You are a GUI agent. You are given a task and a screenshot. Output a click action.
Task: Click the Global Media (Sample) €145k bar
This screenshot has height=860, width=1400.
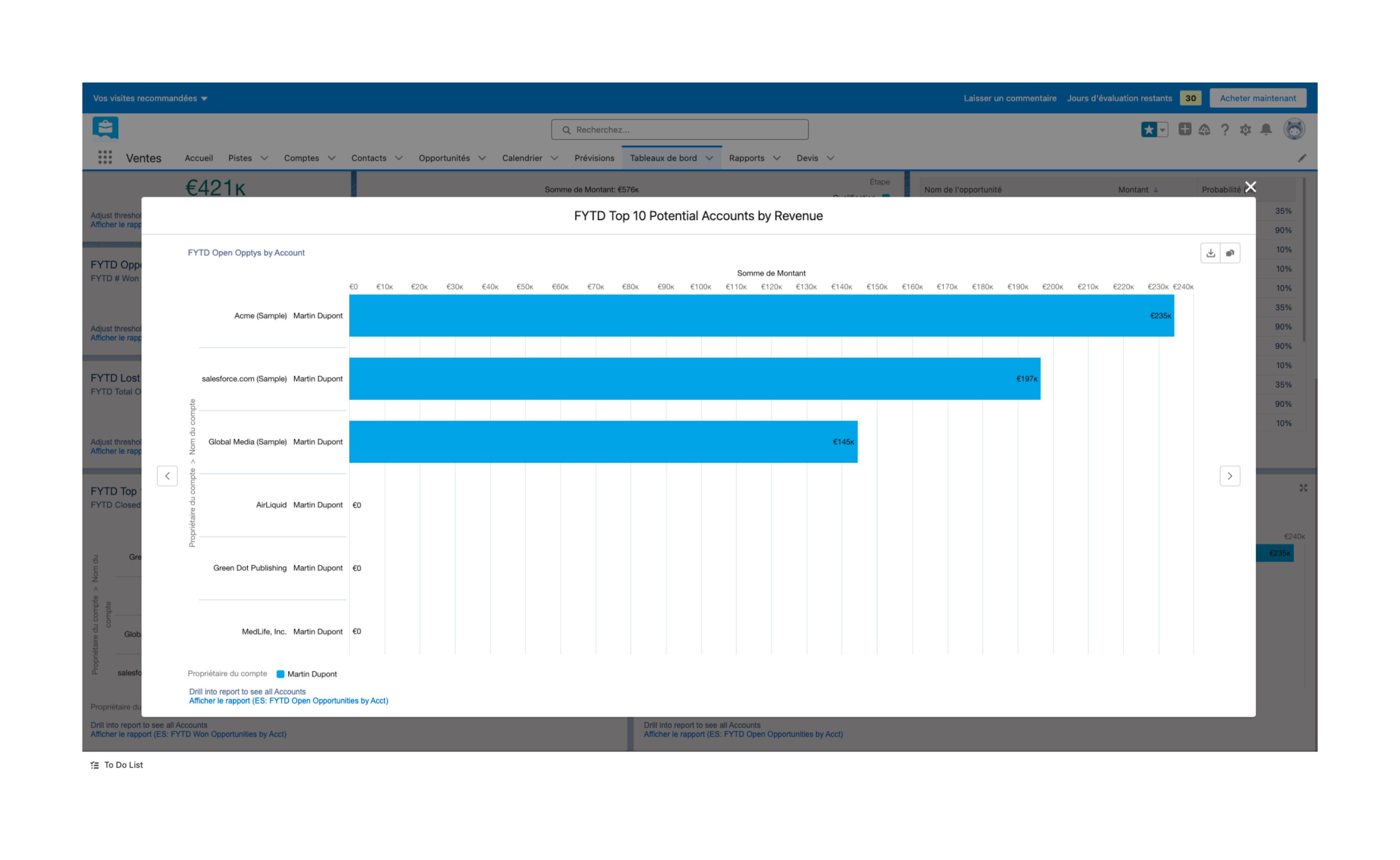coord(603,442)
